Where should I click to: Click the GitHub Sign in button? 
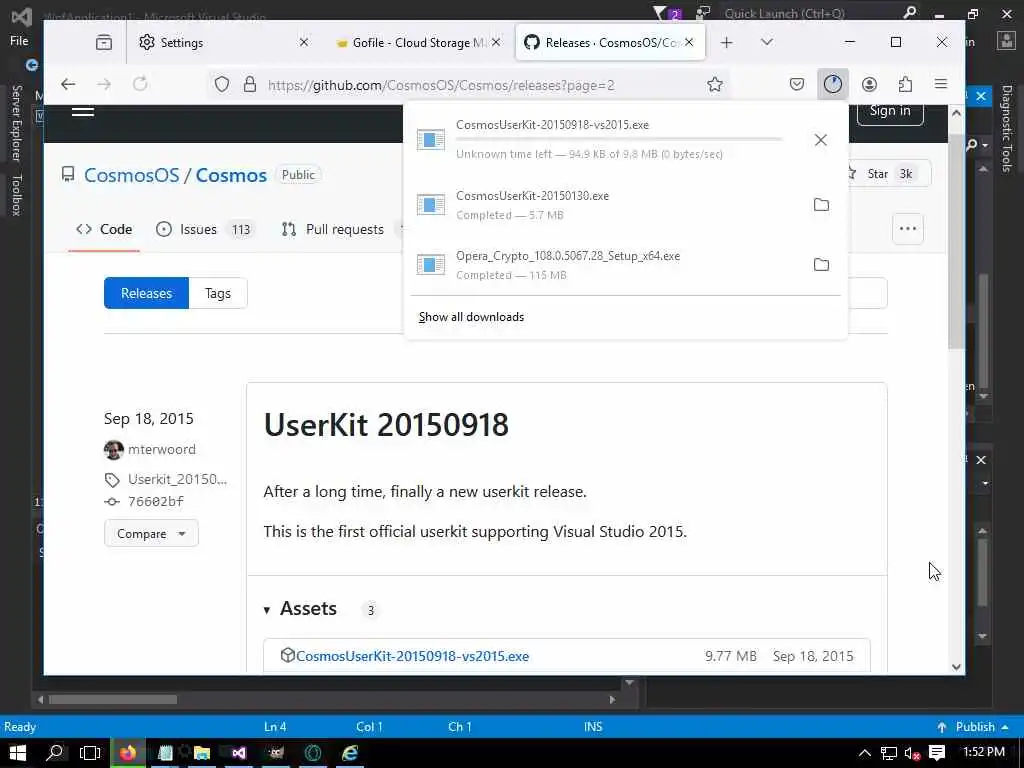(889, 111)
